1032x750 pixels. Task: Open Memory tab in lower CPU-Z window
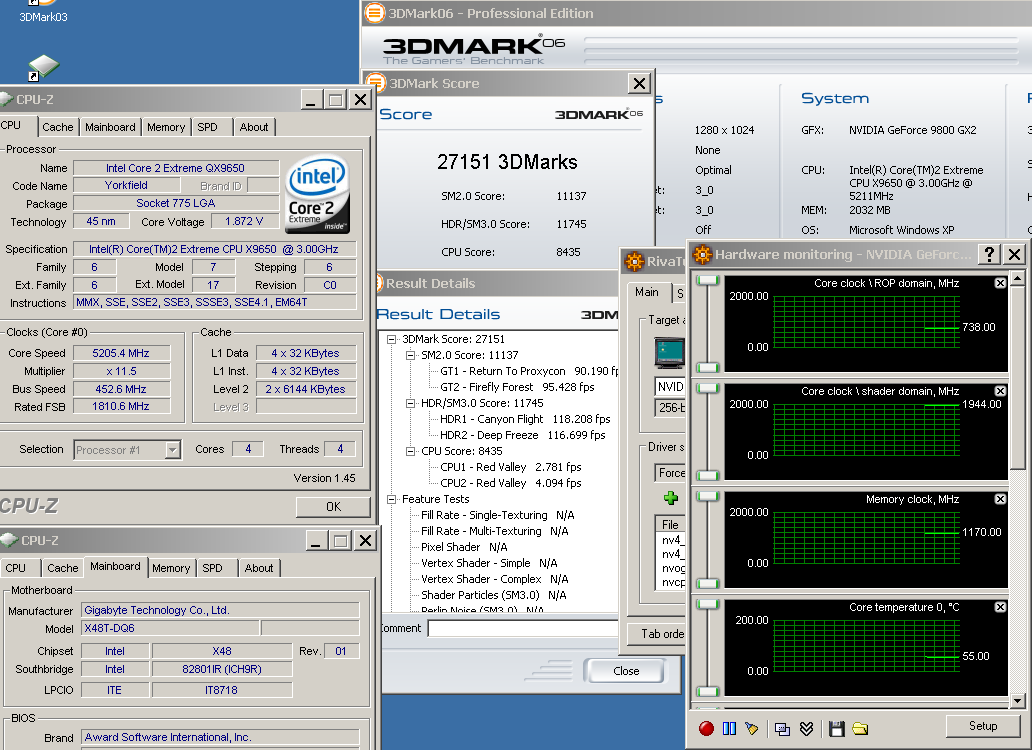171,568
